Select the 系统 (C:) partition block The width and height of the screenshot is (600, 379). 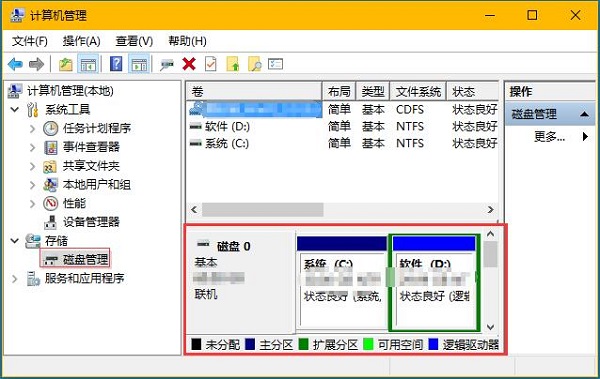pyautogui.click(x=342, y=282)
